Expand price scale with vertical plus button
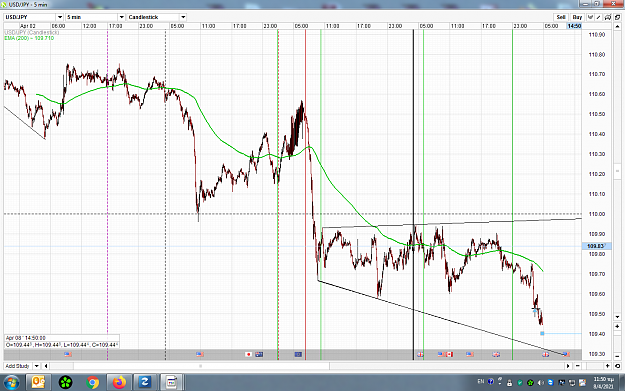This screenshot has width=625, height=391. click(x=617, y=326)
